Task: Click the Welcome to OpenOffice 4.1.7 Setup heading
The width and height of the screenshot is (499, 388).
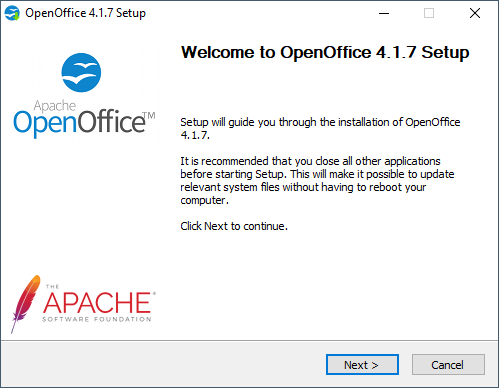Action: coord(325,52)
